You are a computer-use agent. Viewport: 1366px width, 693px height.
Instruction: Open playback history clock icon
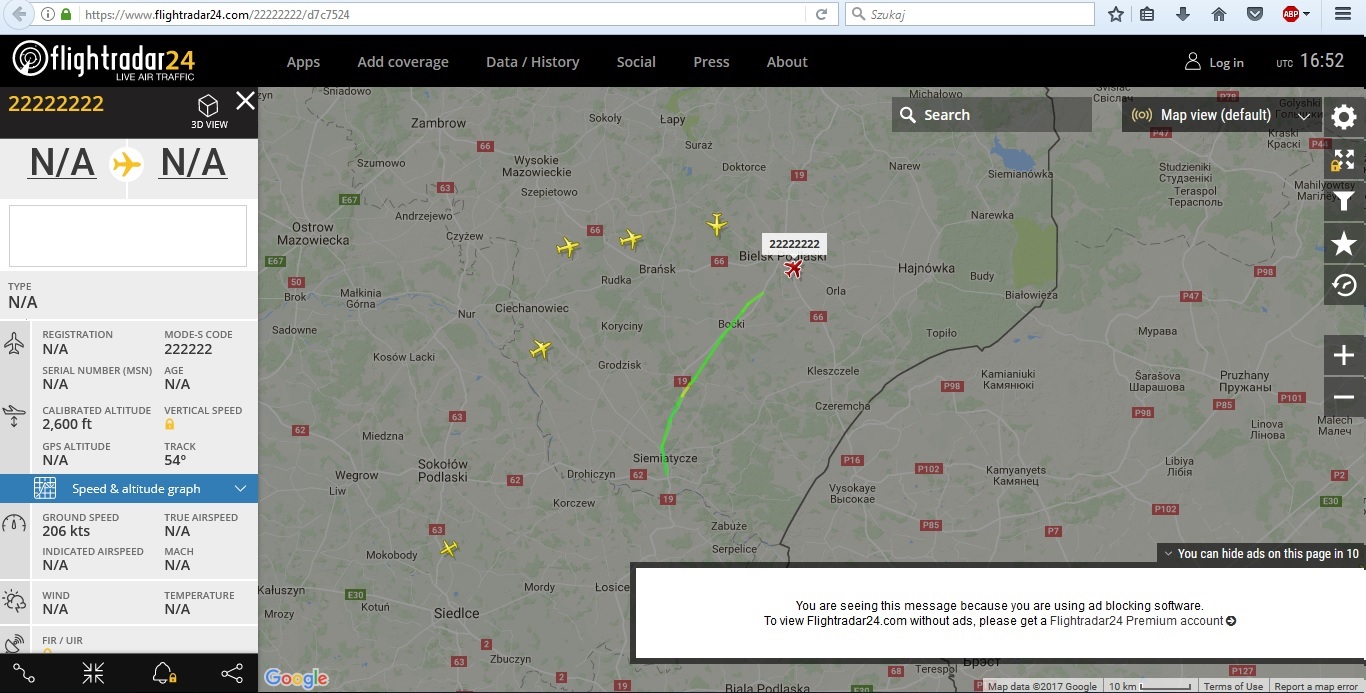click(x=1344, y=285)
